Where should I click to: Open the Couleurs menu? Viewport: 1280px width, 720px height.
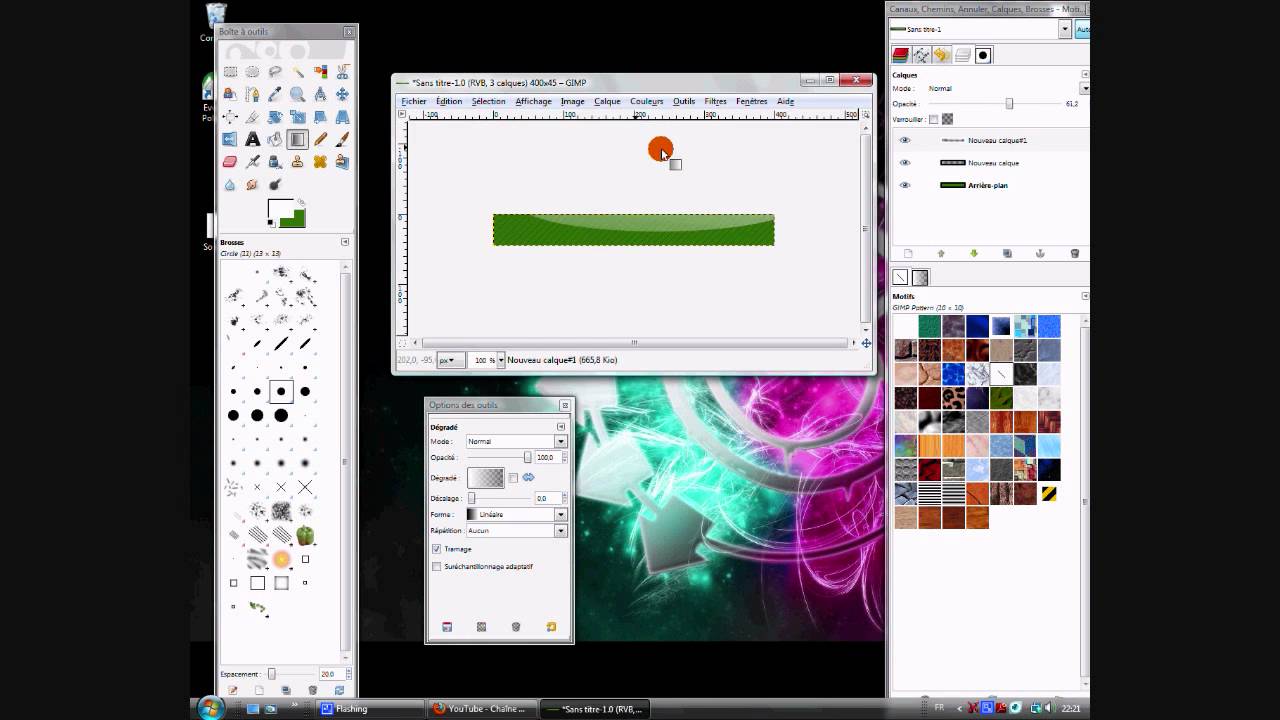tap(647, 101)
